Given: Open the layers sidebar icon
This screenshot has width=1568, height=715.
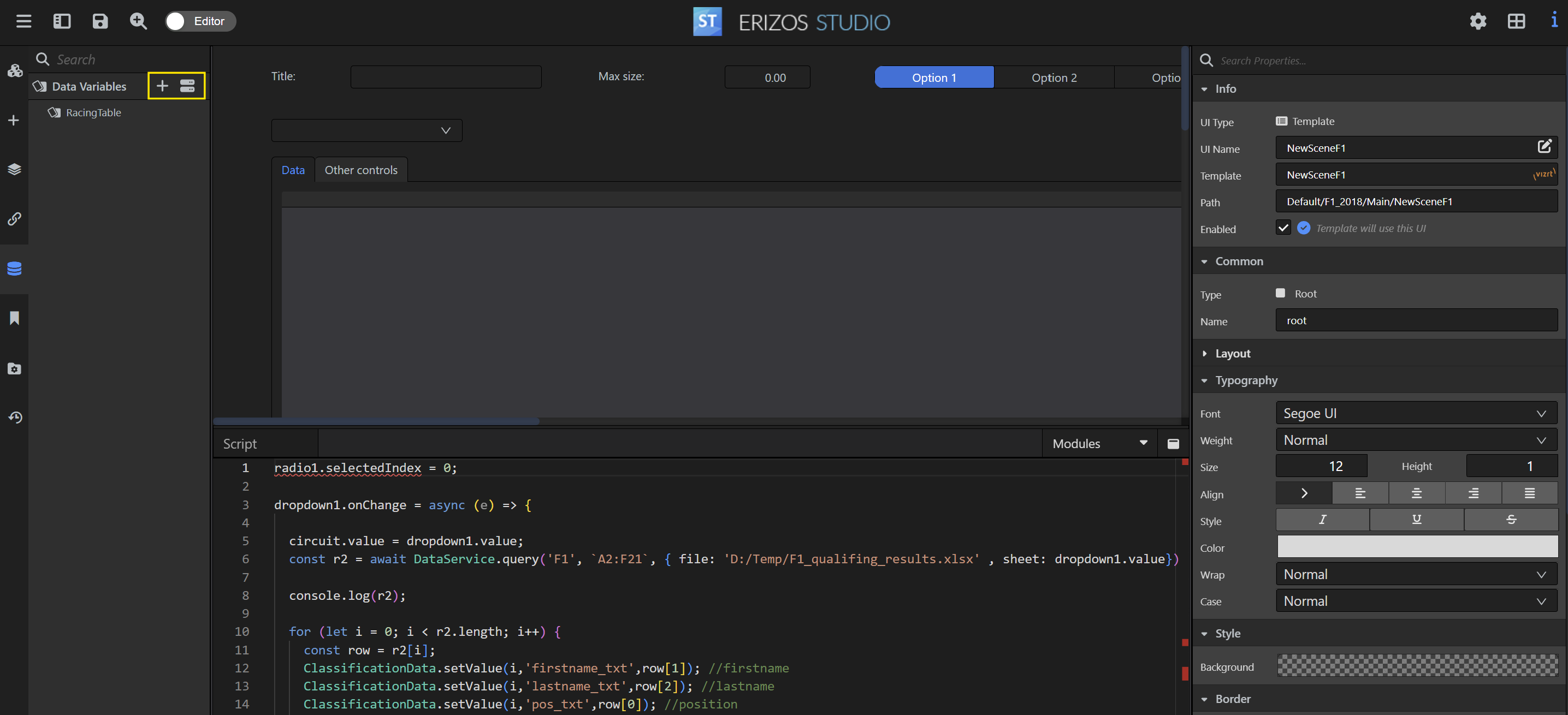Looking at the screenshot, I should (x=15, y=169).
